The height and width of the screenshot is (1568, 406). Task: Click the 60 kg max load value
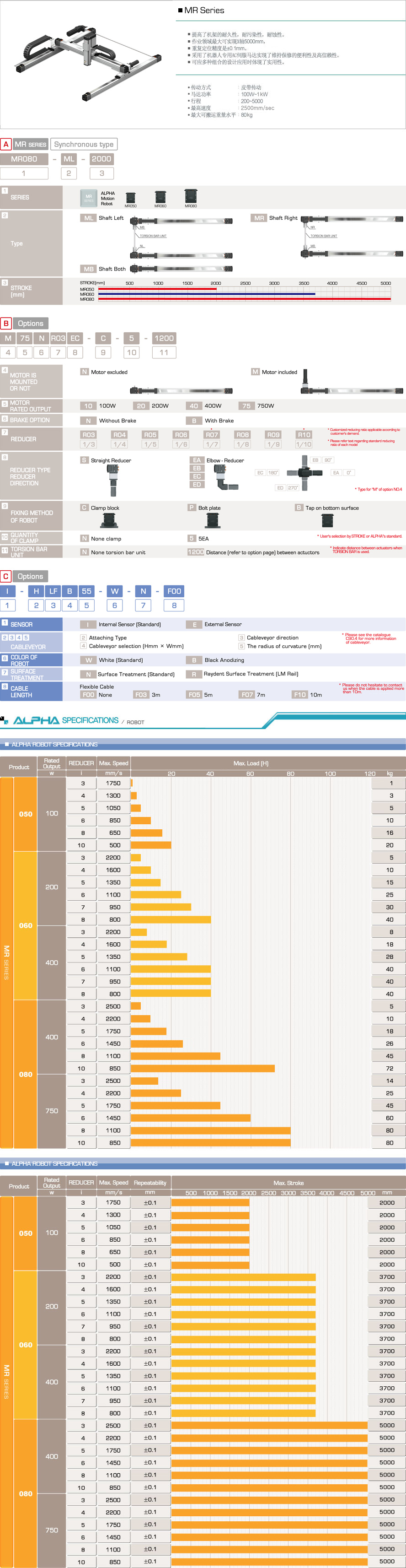(x=389, y=1118)
